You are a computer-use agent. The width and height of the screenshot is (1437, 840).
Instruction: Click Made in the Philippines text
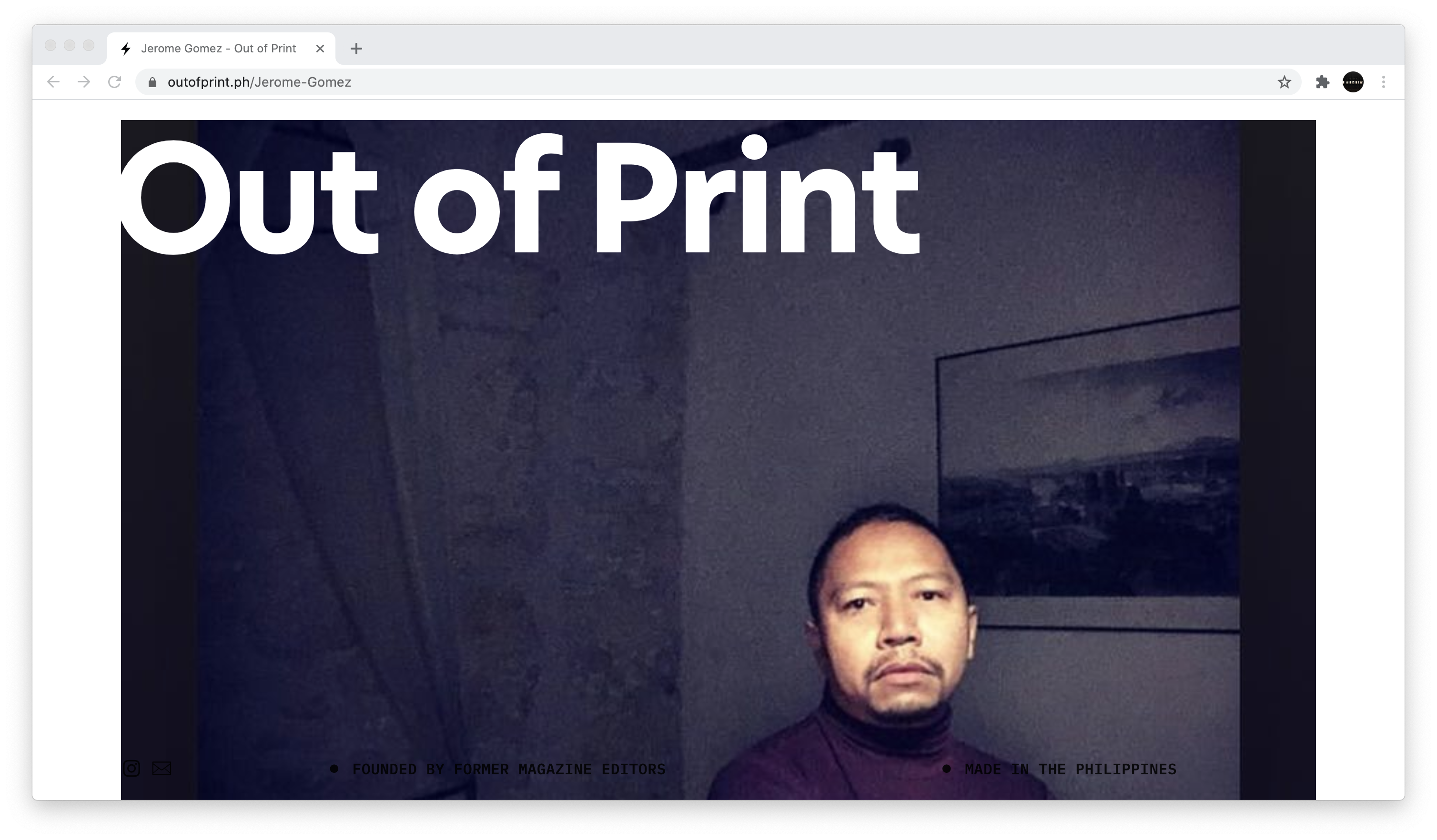(1070, 770)
